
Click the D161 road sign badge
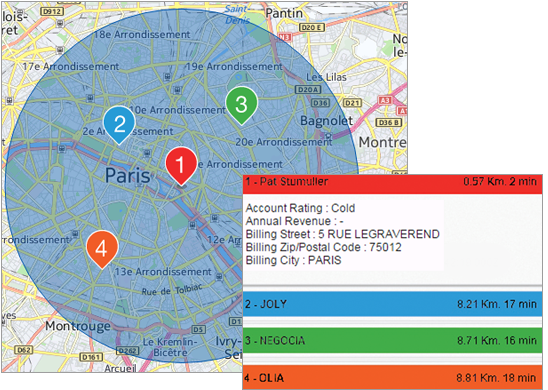(92, 357)
